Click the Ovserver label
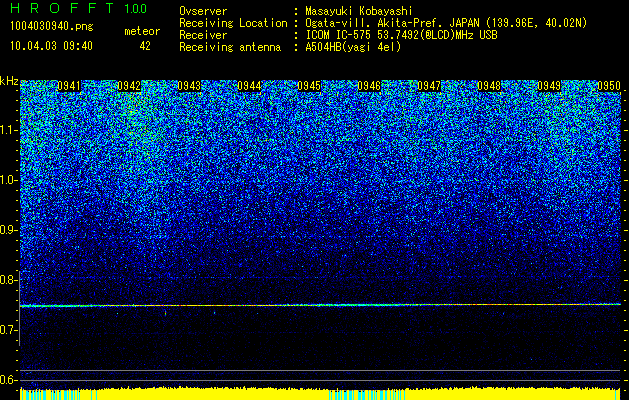Viewport: 629px width, 400px height. 203,11
